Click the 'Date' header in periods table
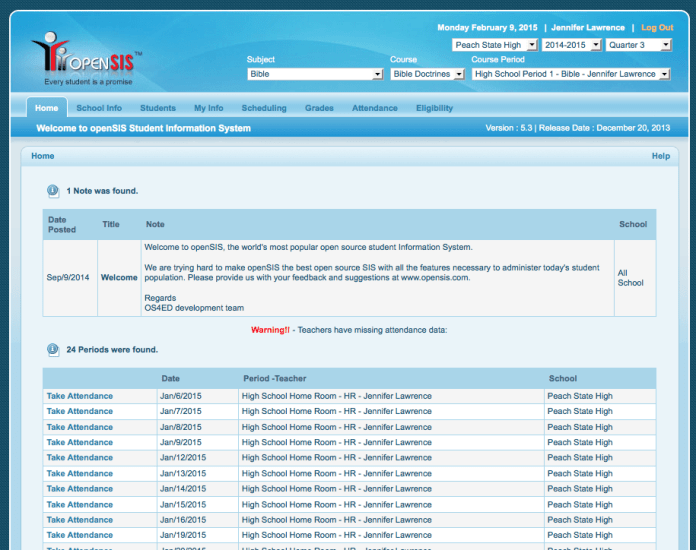696x550 pixels. coord(170,379)
